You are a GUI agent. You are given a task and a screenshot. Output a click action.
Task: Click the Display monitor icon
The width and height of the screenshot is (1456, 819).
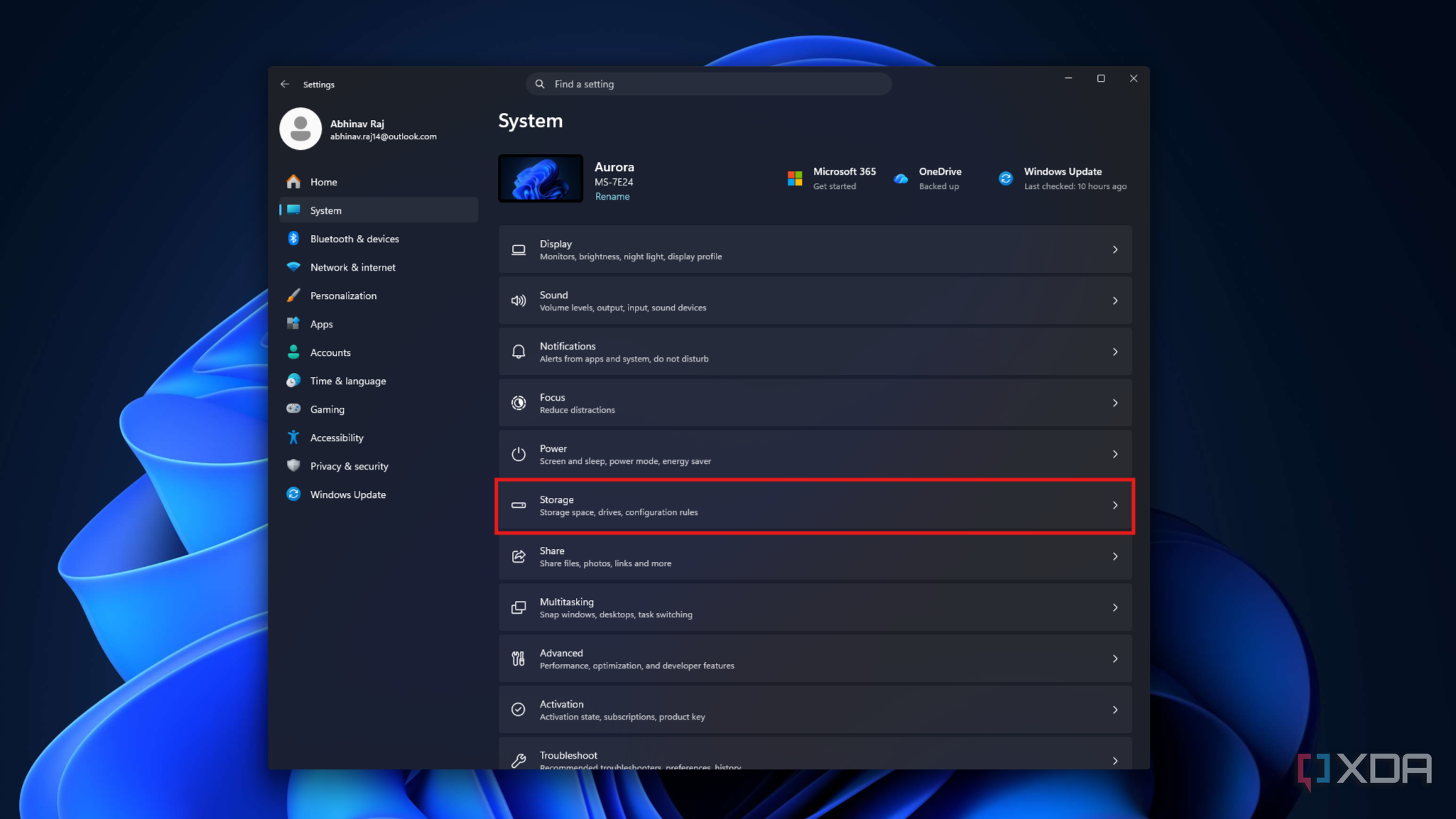[518, 250]
